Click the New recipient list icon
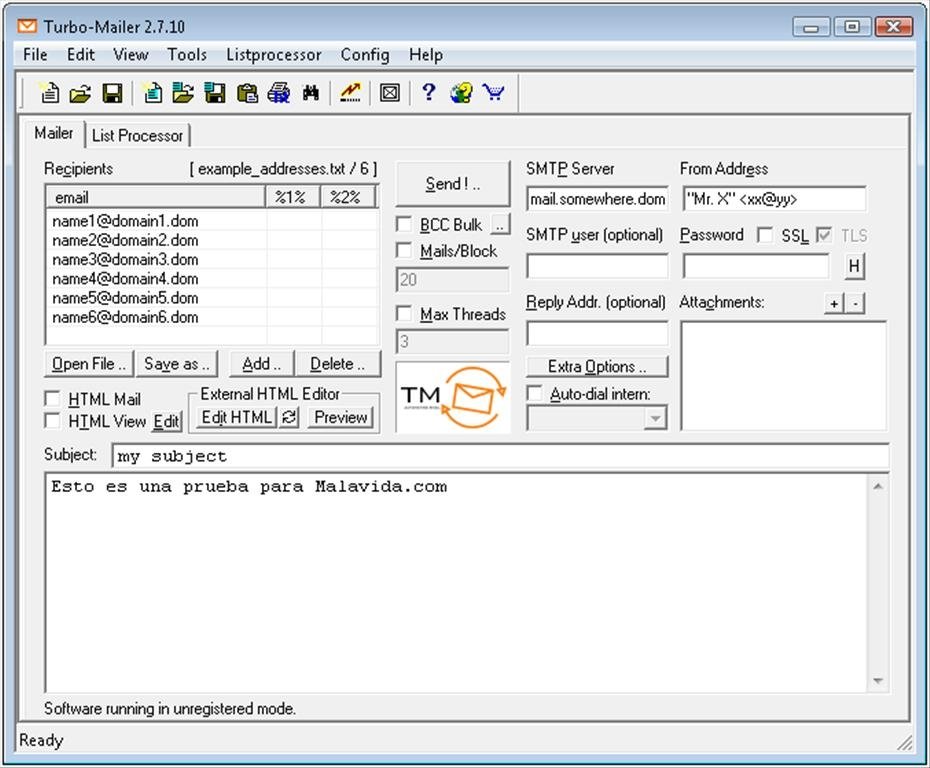 153,93
